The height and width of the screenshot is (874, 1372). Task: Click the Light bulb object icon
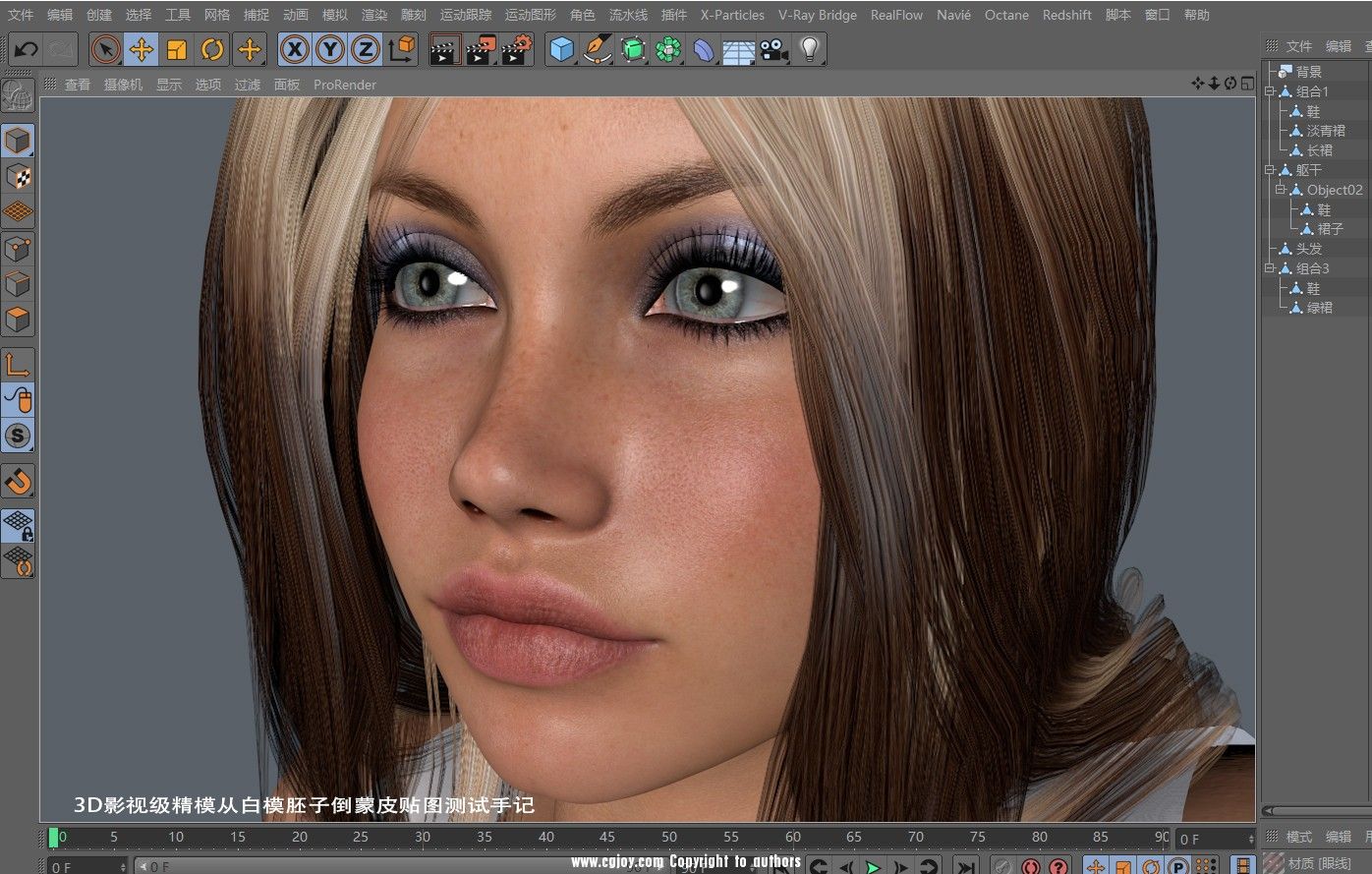(809, 49)
